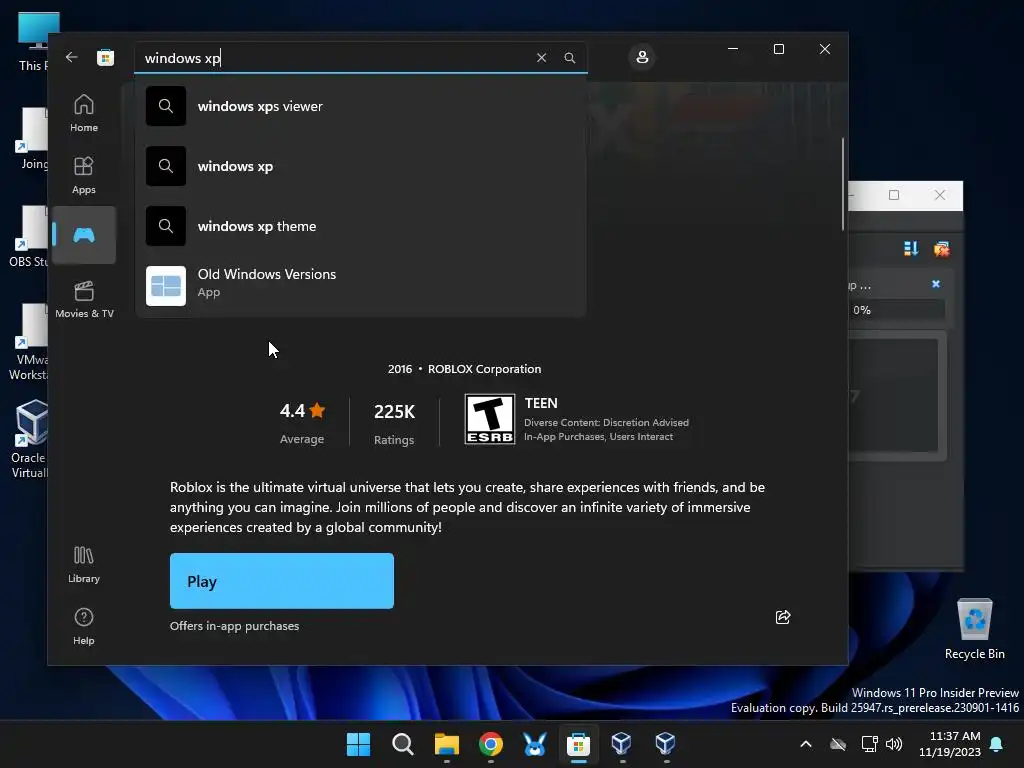
Task: Open the second VirtualBox taskbar icon
Action: tap(665, 744)
